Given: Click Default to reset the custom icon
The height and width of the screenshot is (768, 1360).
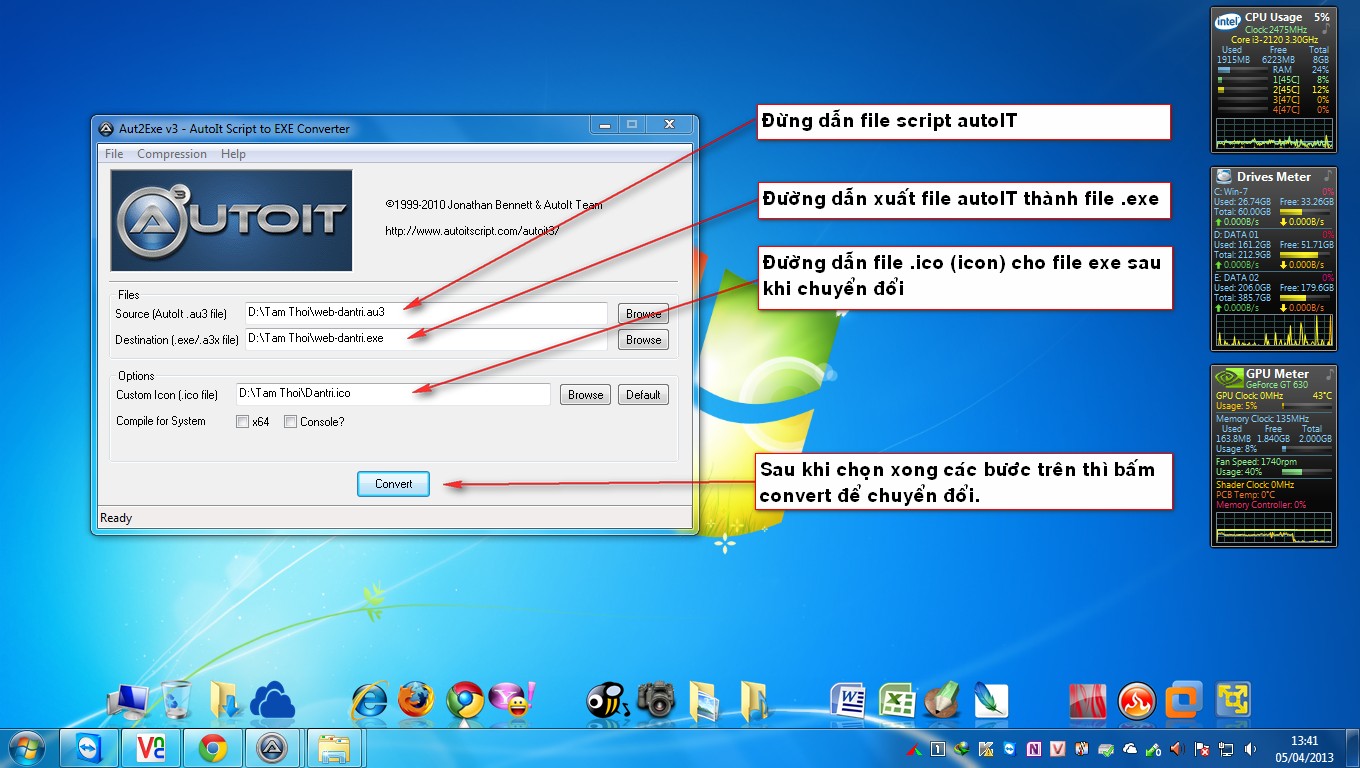Looking at the screenshot, I should (x=643, y=394).
